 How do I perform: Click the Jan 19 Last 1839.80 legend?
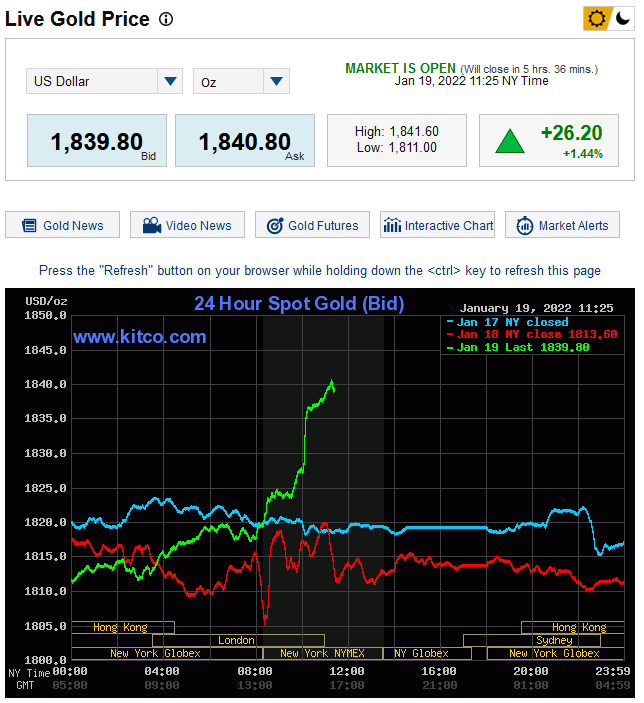tap(518, 347)
